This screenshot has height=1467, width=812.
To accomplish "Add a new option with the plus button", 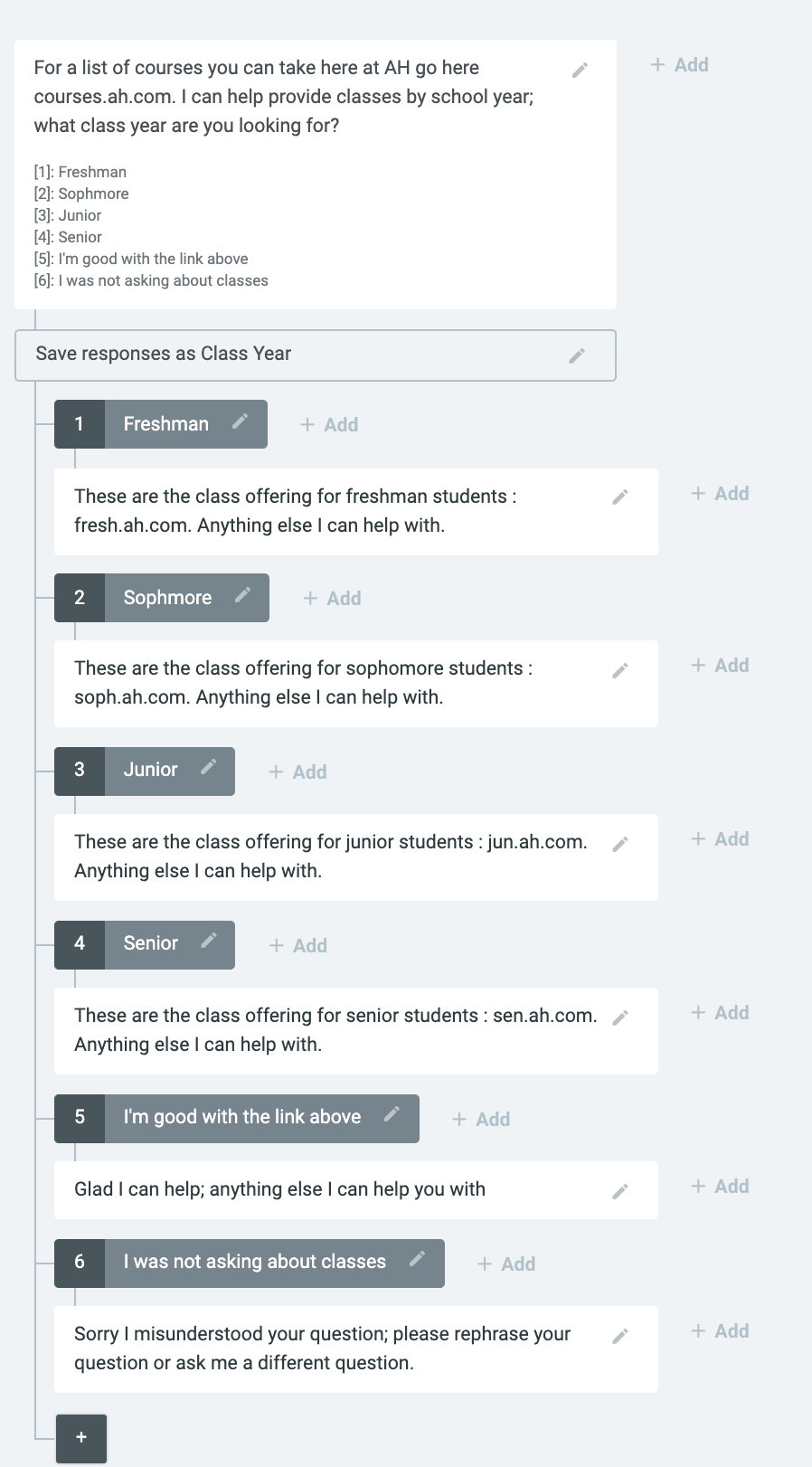I will 81,1438.
